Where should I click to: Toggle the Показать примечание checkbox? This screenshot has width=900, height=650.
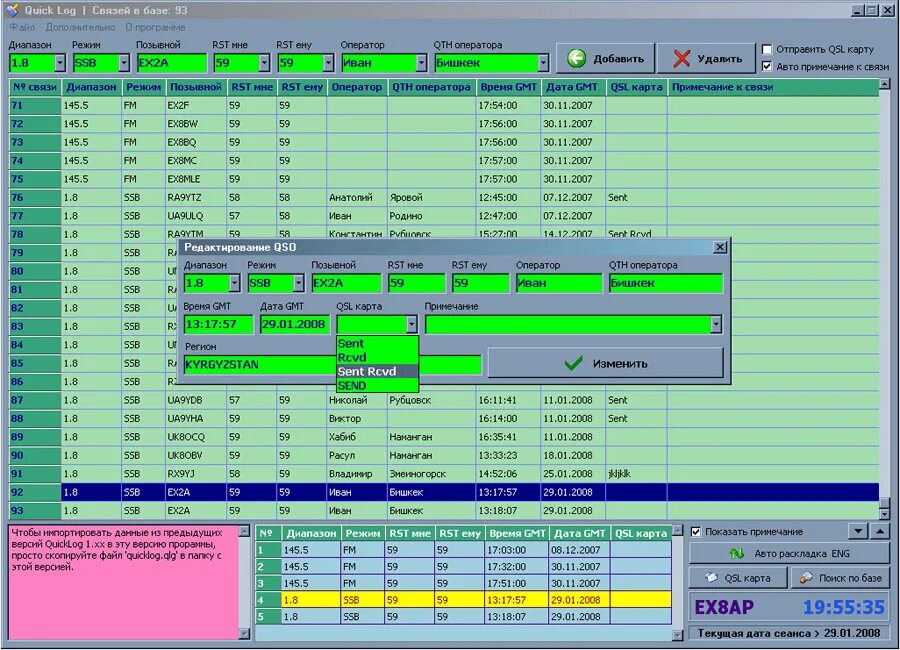(694, 531)
